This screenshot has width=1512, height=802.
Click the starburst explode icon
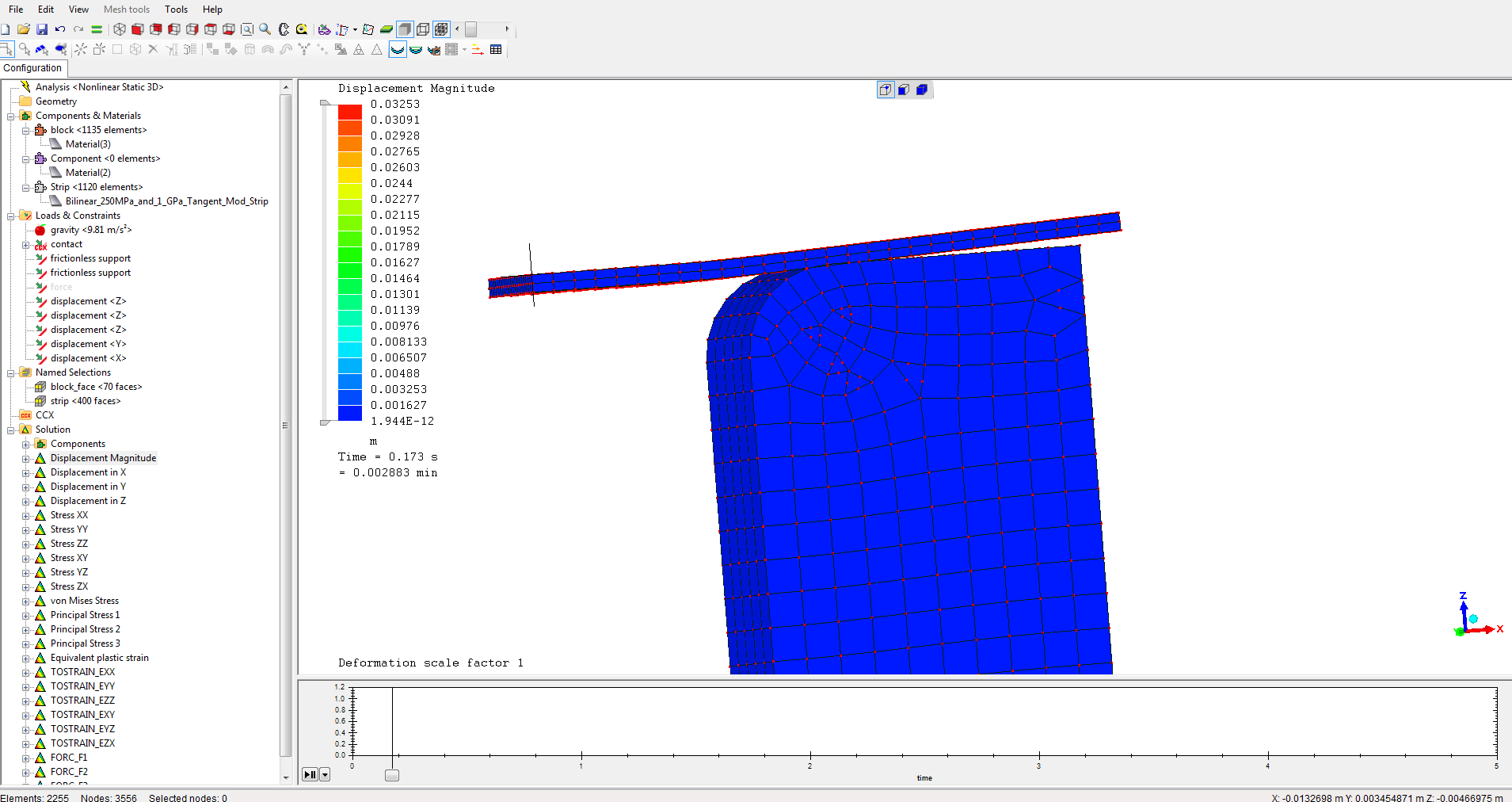point(81,49)
